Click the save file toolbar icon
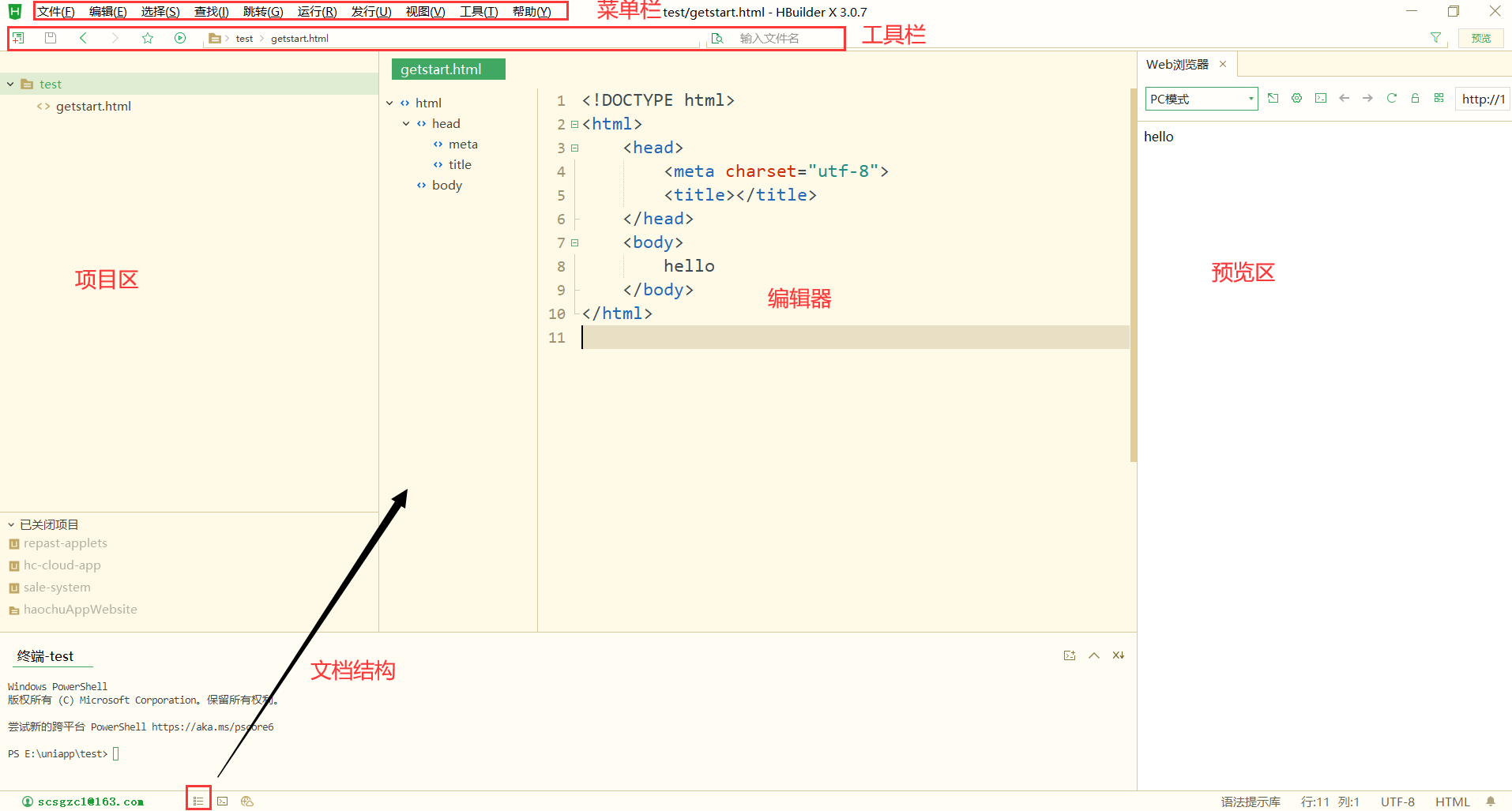Image resolution: width=1512 pixels, height=811 pixels. coord(51,38)
